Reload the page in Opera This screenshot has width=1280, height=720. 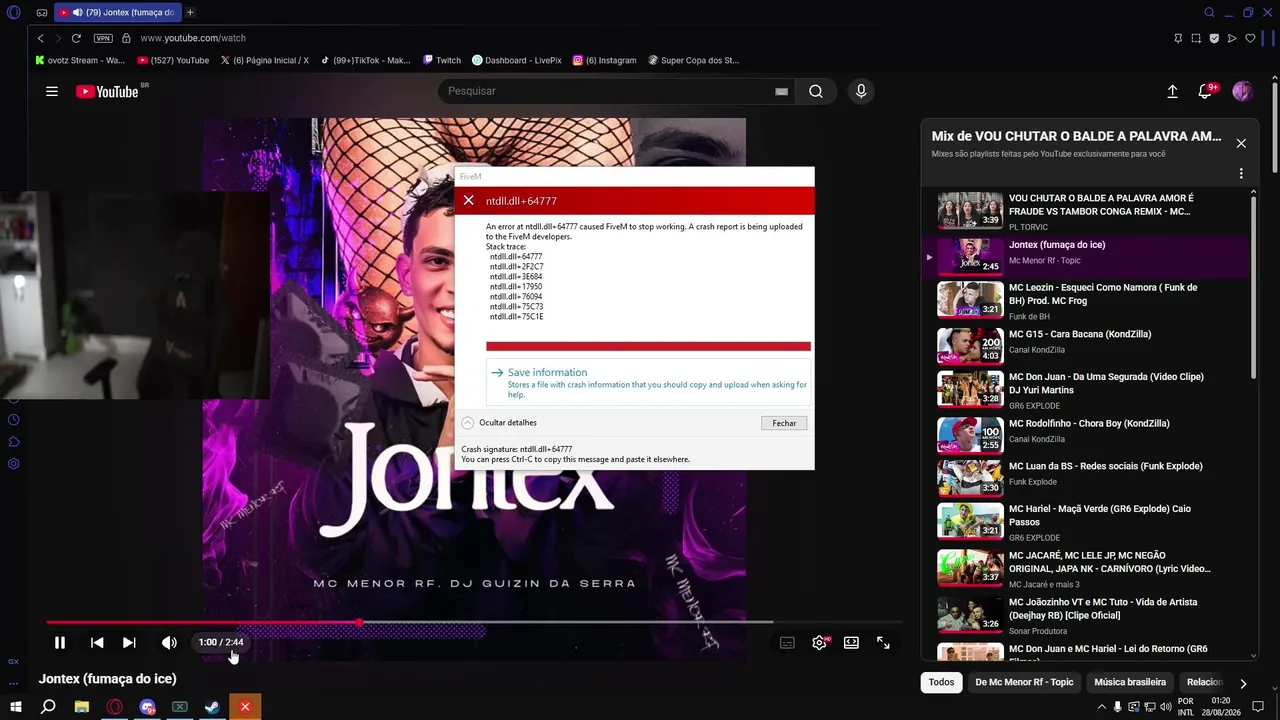pyautogui.click(x=76, y=38)
